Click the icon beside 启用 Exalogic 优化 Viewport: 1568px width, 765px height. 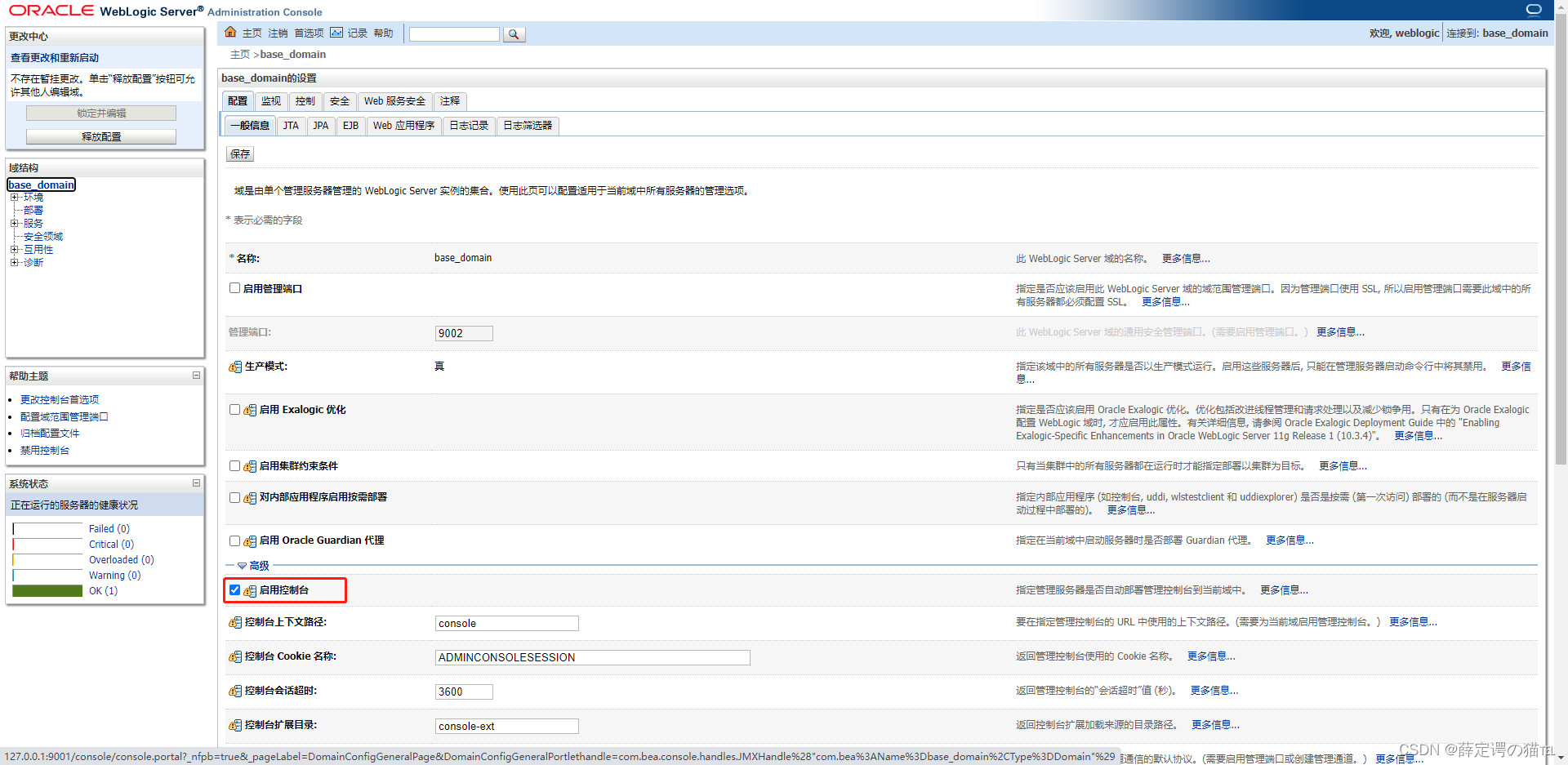250,410
